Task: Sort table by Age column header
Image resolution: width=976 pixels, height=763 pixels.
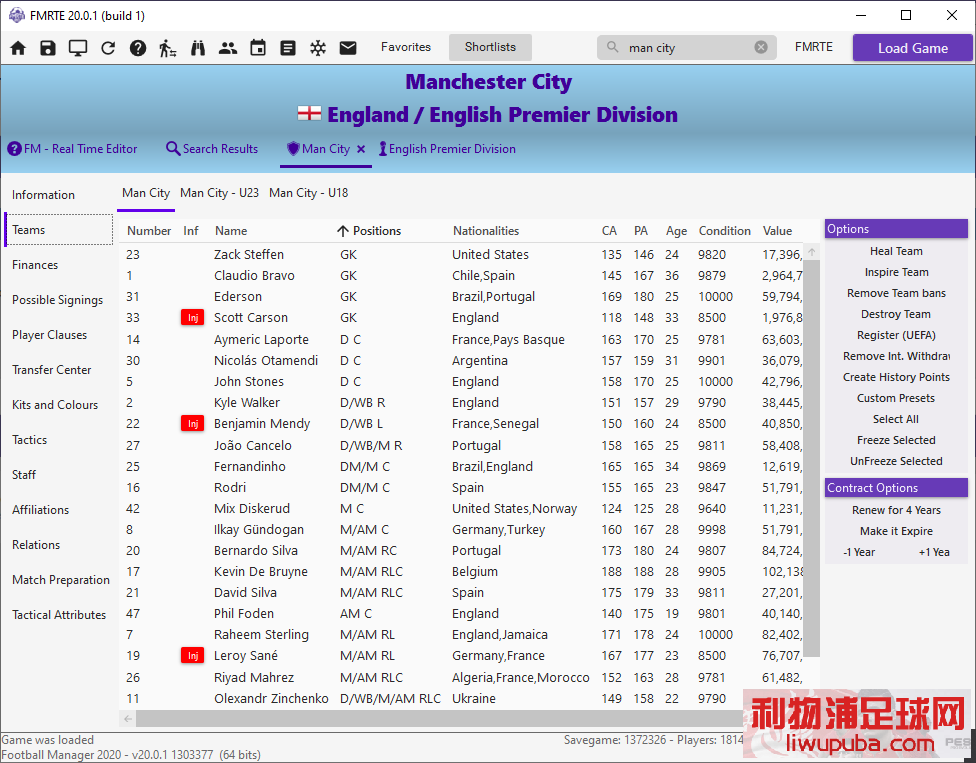Action: pos(676,231)
